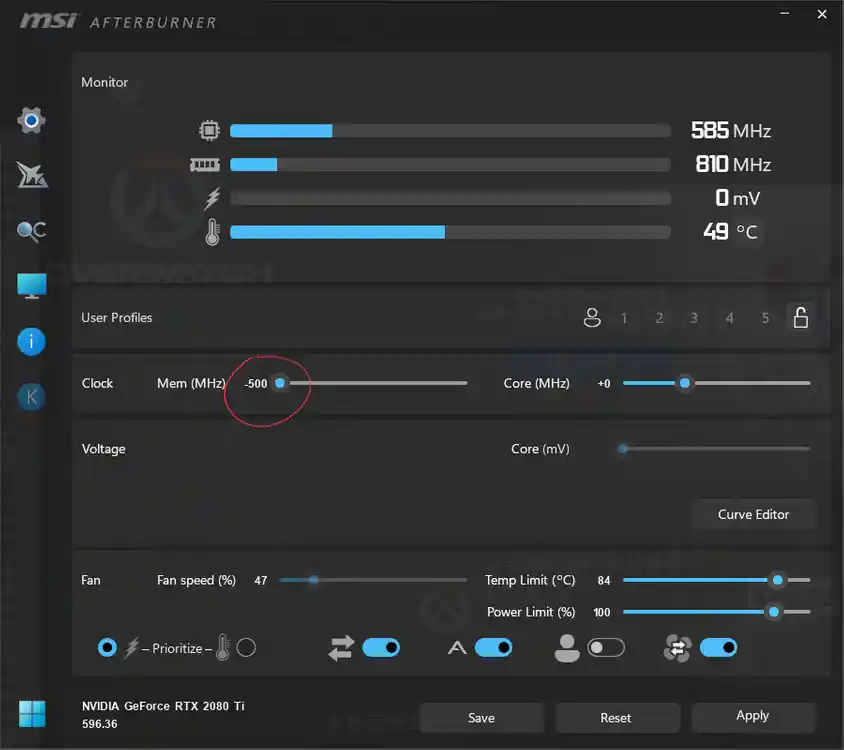This screenshot has height=750, width=844.
Task: Click the K sidebar icon
Action: (x=31, y=397)
